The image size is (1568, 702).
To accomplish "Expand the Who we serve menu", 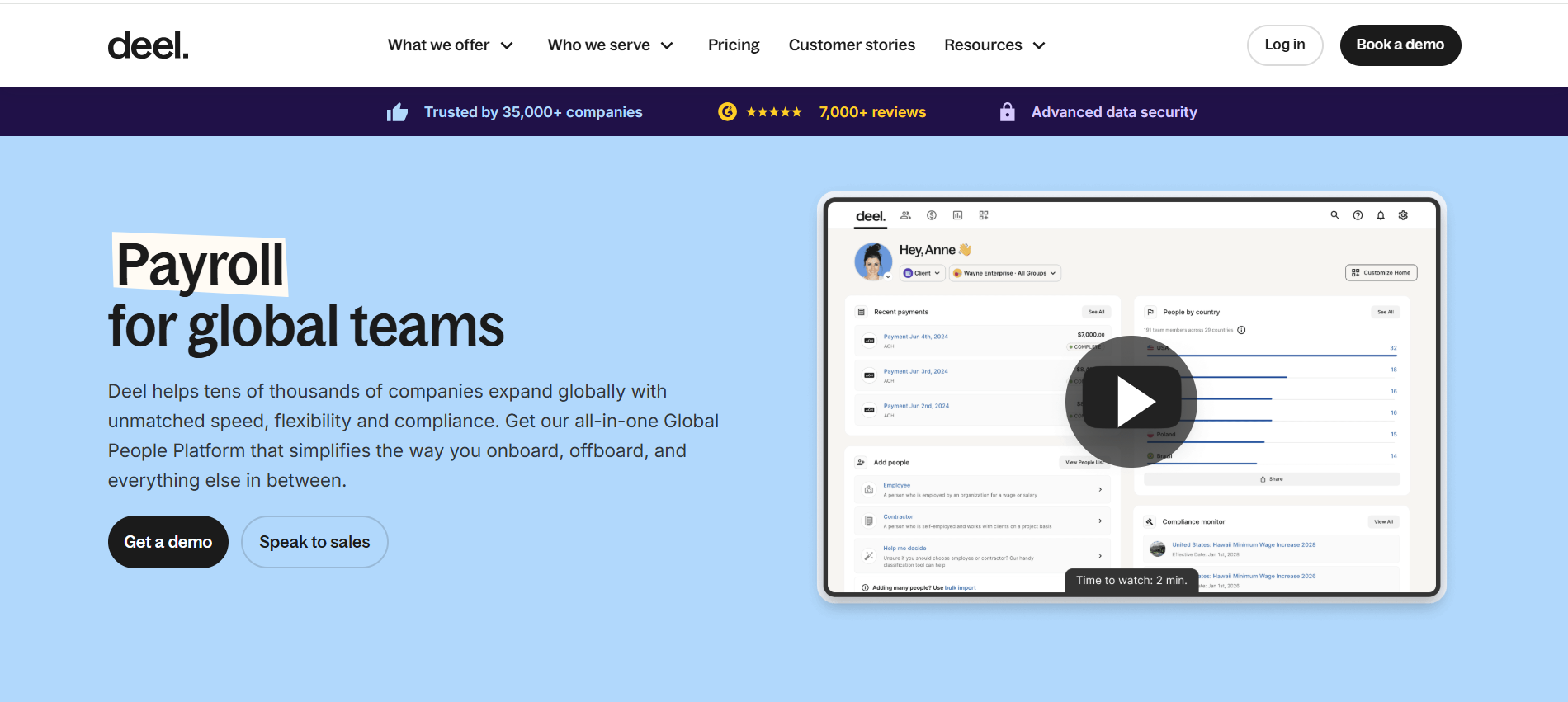I will (x=611, y=45).
